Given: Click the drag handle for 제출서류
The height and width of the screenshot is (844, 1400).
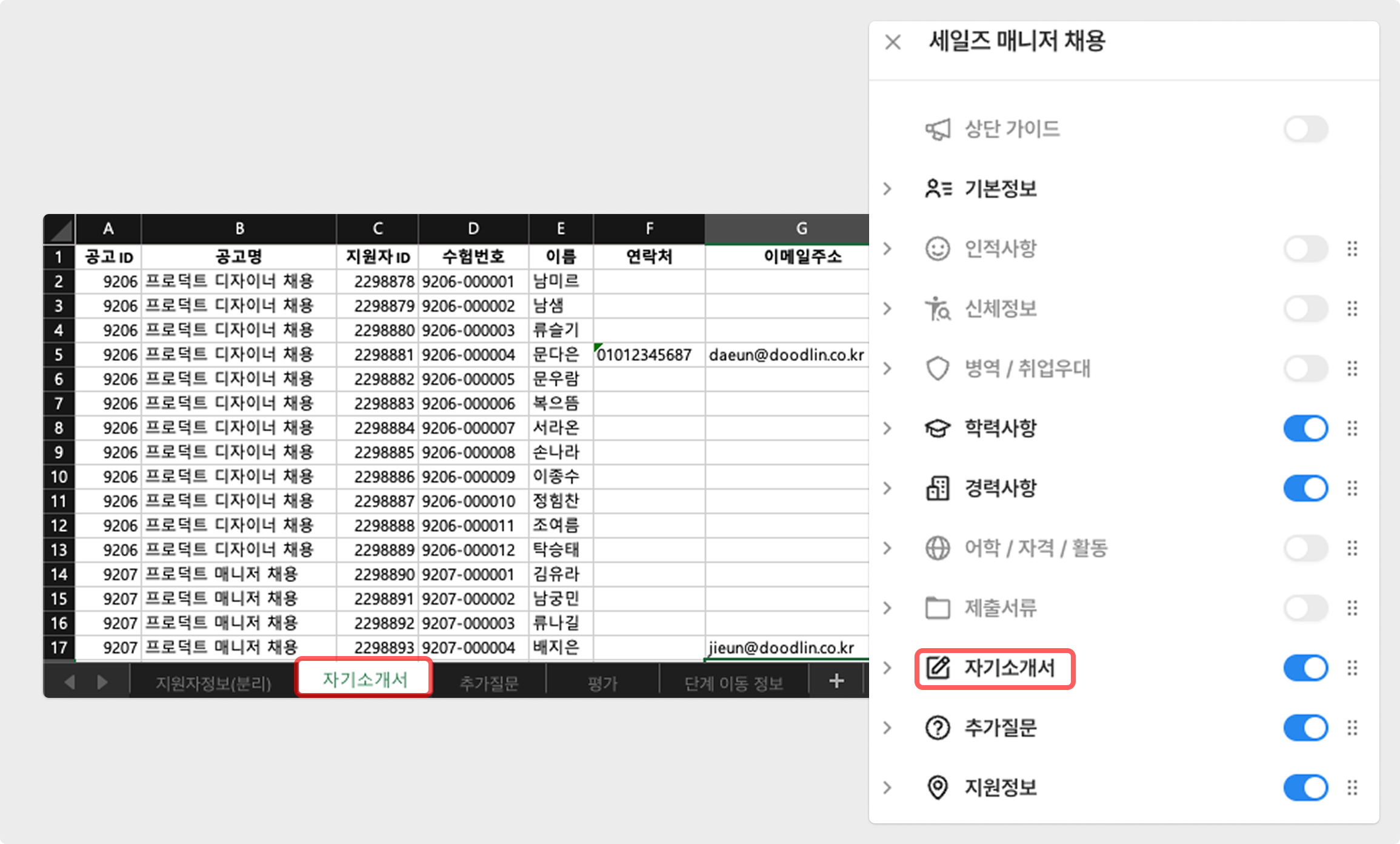Looking at the screenshot, I should coord(1352,608).
